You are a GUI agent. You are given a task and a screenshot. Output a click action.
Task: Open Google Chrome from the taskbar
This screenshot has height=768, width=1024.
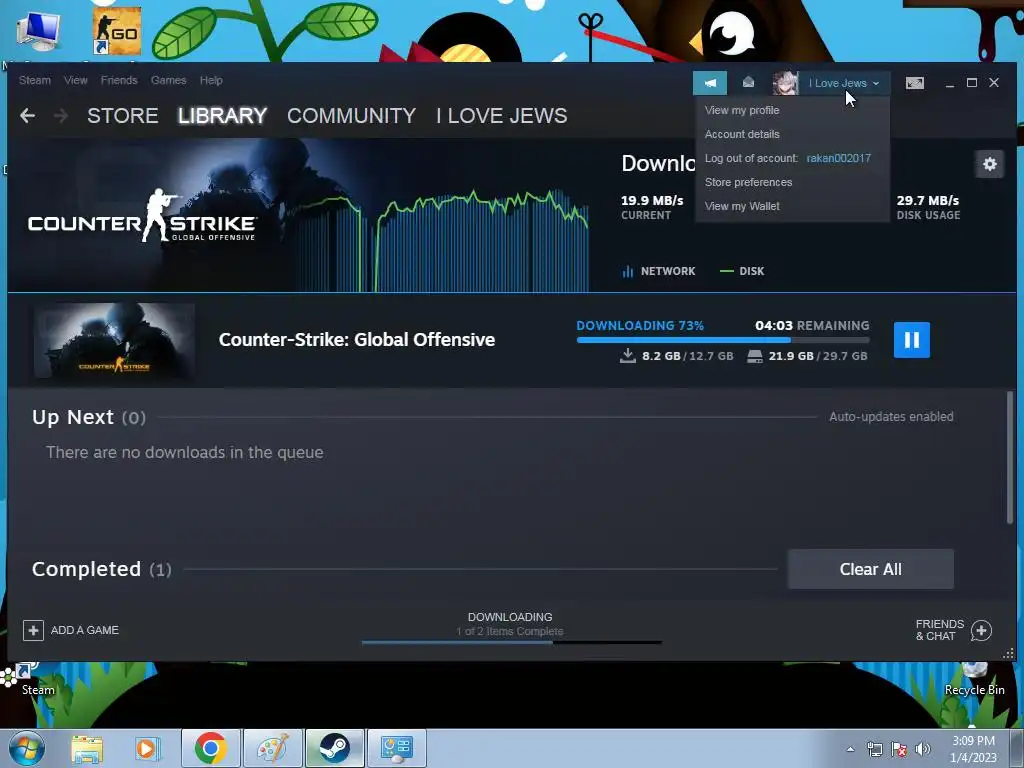[x=210, y=748]
